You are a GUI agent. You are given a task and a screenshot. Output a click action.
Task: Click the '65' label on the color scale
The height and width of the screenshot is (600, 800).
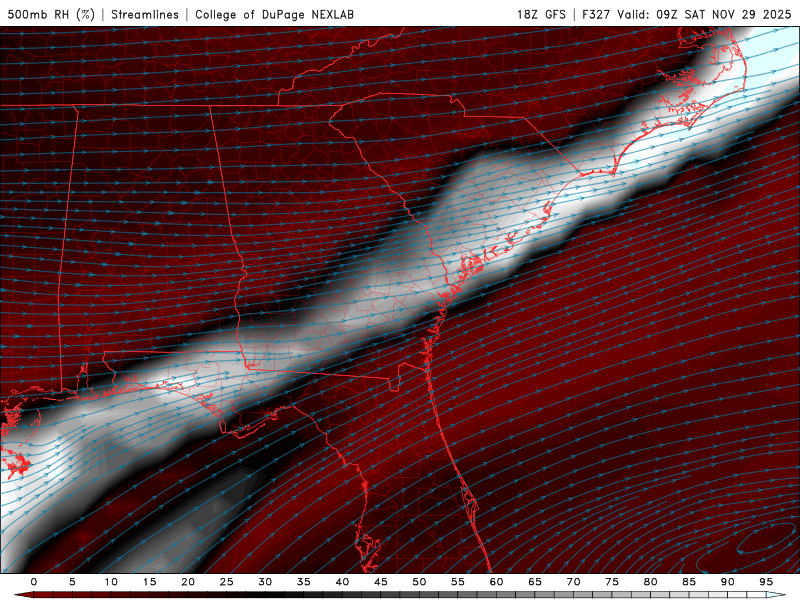pyautogui.click(x=535, y=582)
